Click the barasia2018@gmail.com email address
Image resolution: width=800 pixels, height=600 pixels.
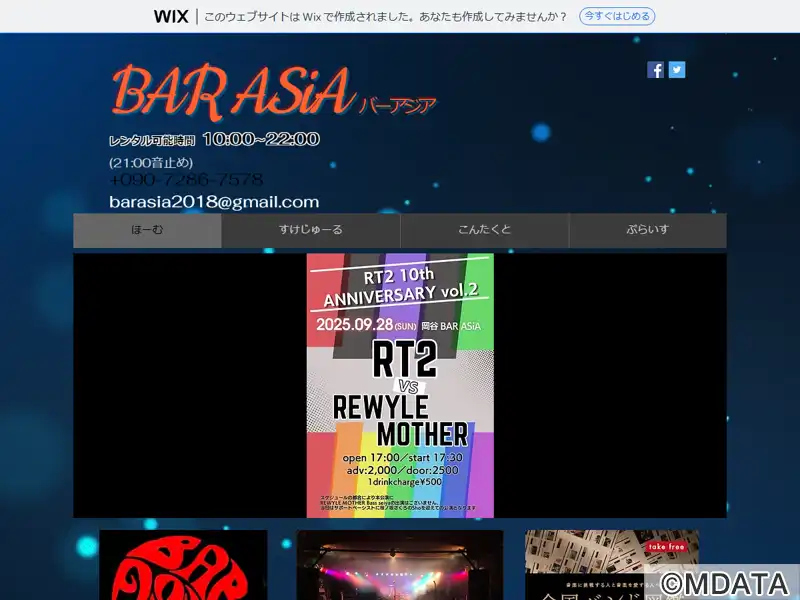[214, 202]
